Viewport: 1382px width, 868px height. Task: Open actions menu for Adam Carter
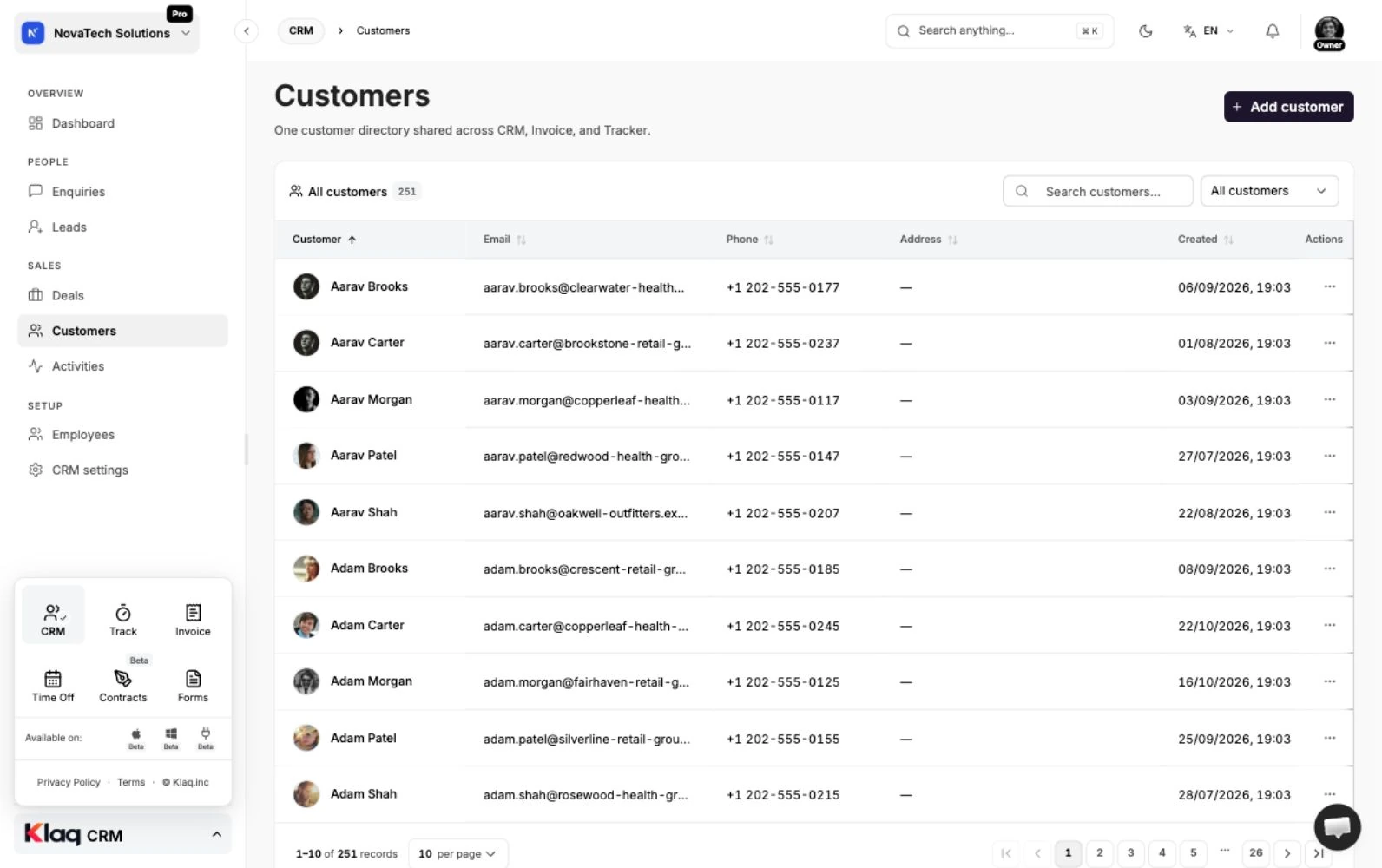point(1329,625)
